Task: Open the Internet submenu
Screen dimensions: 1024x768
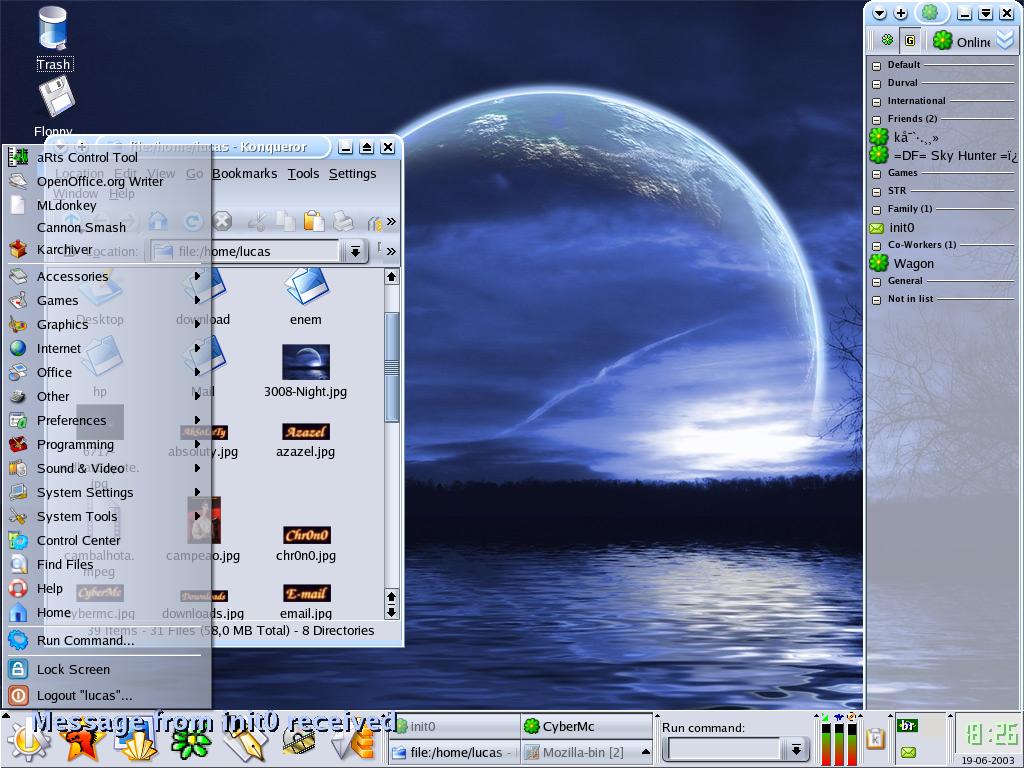Action: click(x=104, y=348)
